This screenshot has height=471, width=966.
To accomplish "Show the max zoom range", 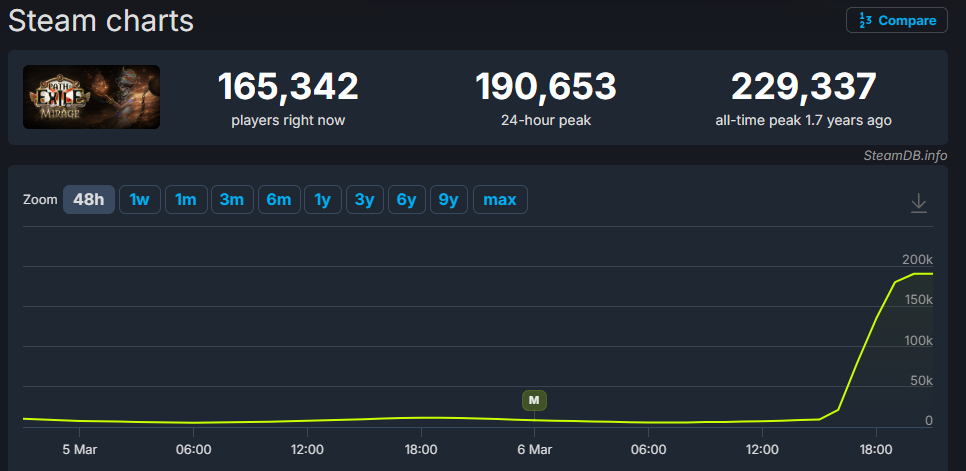I will (500, 199).
